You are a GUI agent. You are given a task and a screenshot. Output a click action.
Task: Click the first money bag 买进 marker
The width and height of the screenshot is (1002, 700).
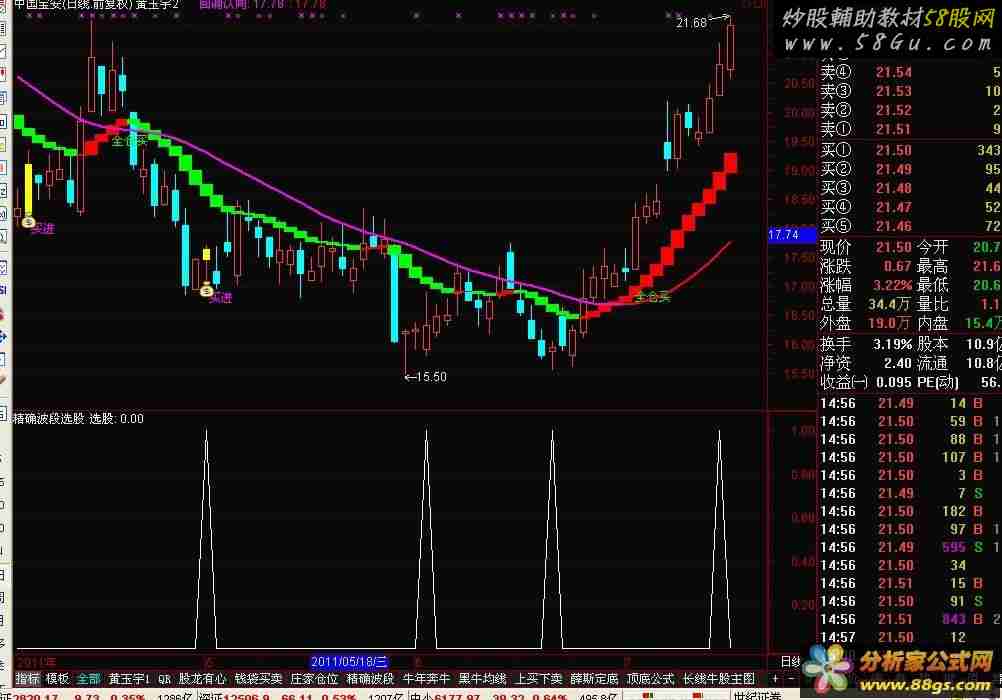[29, 222]
